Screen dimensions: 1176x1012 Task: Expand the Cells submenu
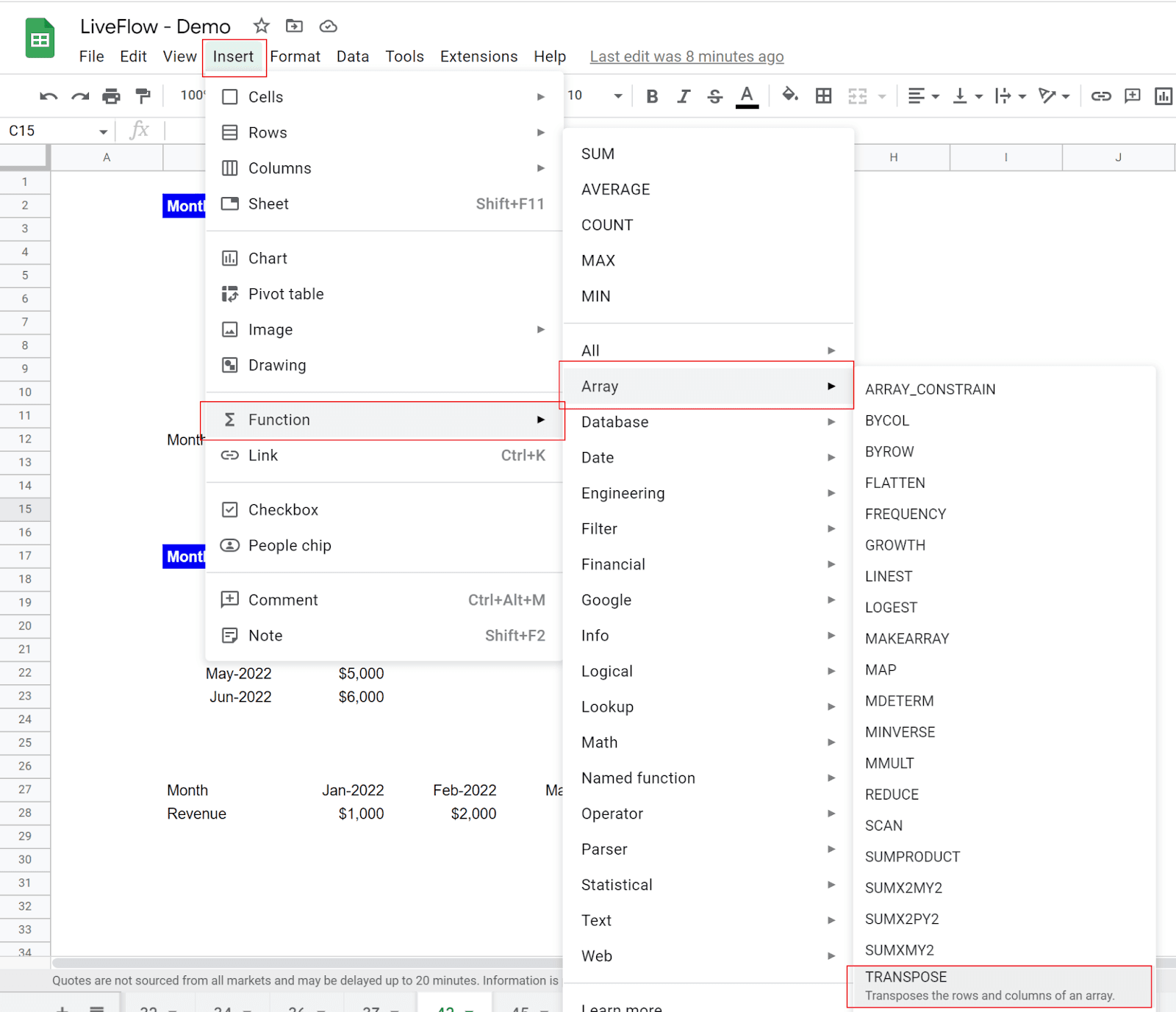384,97
